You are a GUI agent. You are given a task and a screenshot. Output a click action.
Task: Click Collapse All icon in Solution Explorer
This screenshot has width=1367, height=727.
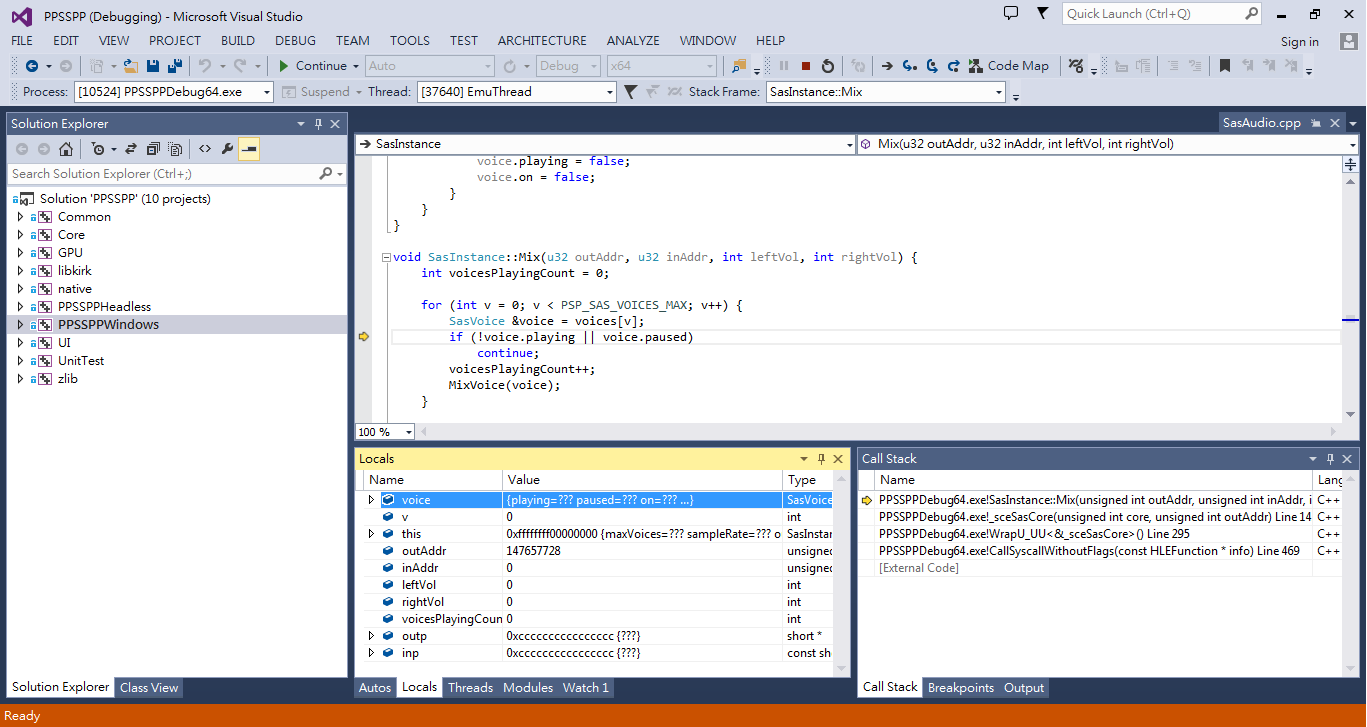click(x=153, y=149)
